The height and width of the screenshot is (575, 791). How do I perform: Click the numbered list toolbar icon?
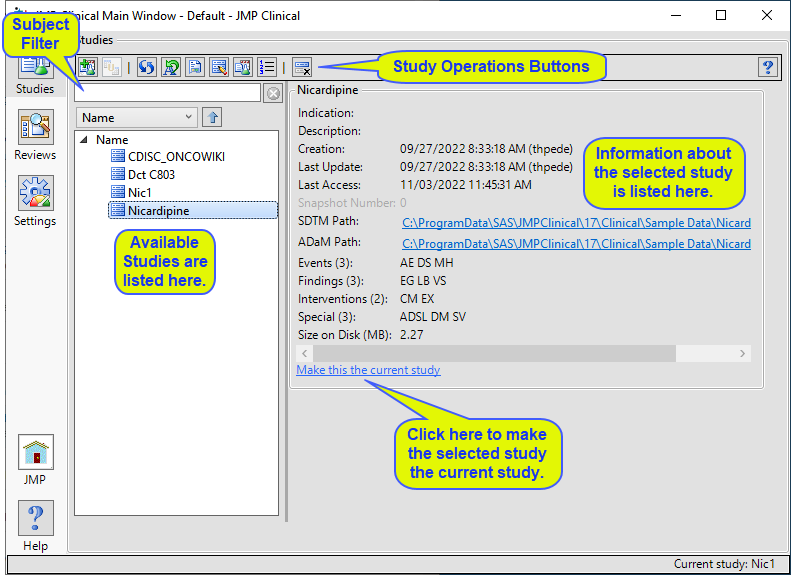[267, 67]
